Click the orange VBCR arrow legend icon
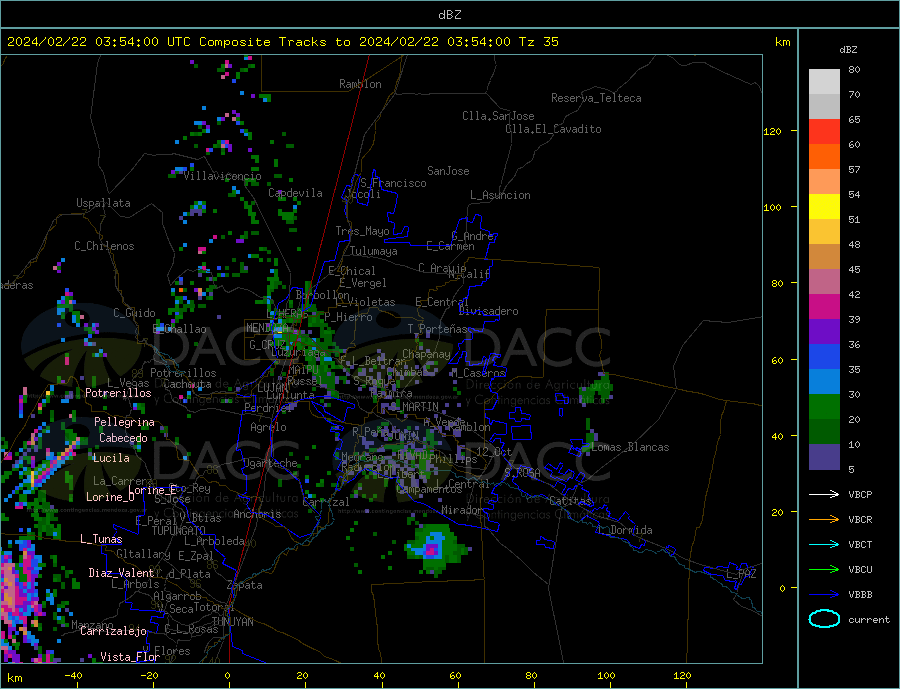900x689 pixels. coord(824,520)
